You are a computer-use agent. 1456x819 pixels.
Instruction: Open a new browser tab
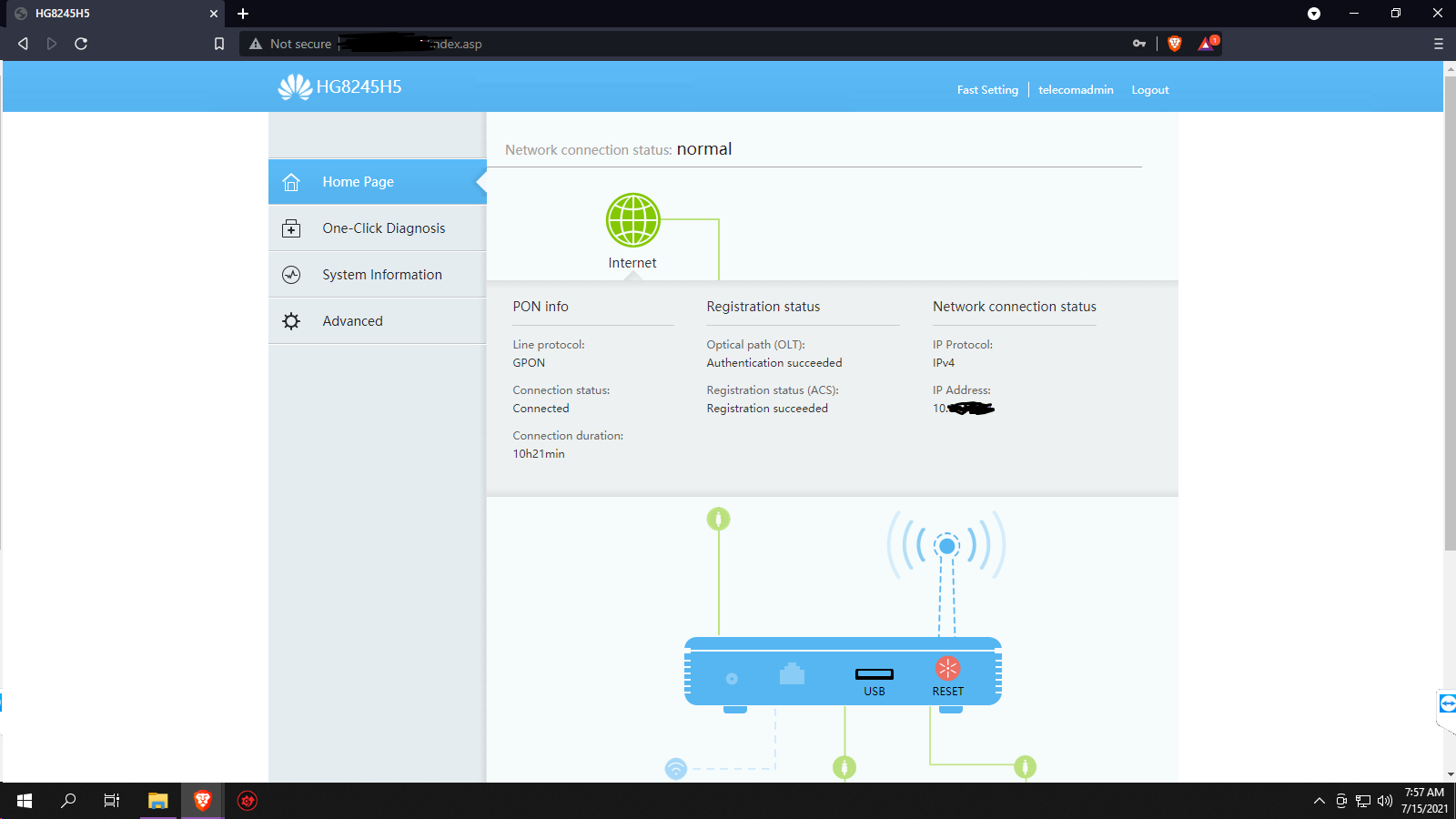coord(243,14)
